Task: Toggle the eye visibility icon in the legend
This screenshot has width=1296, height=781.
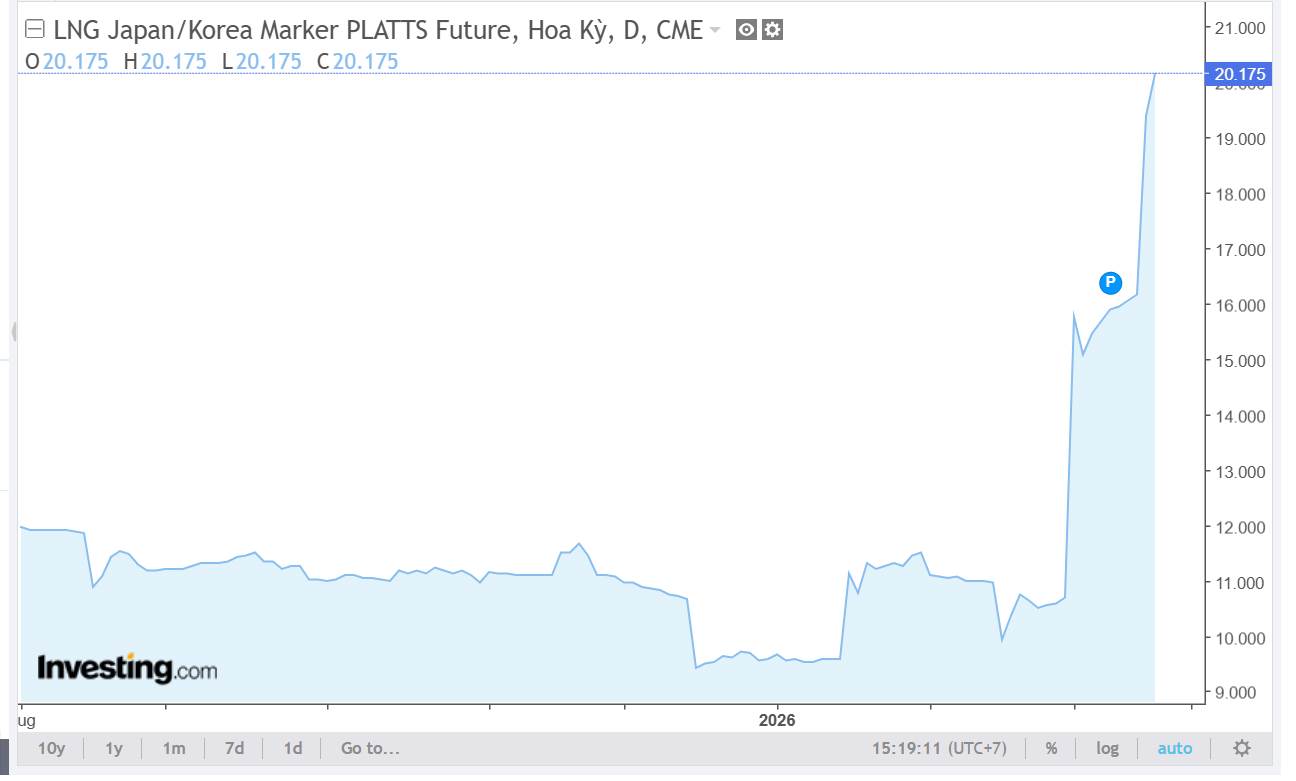Action: [x=746, y=30]
